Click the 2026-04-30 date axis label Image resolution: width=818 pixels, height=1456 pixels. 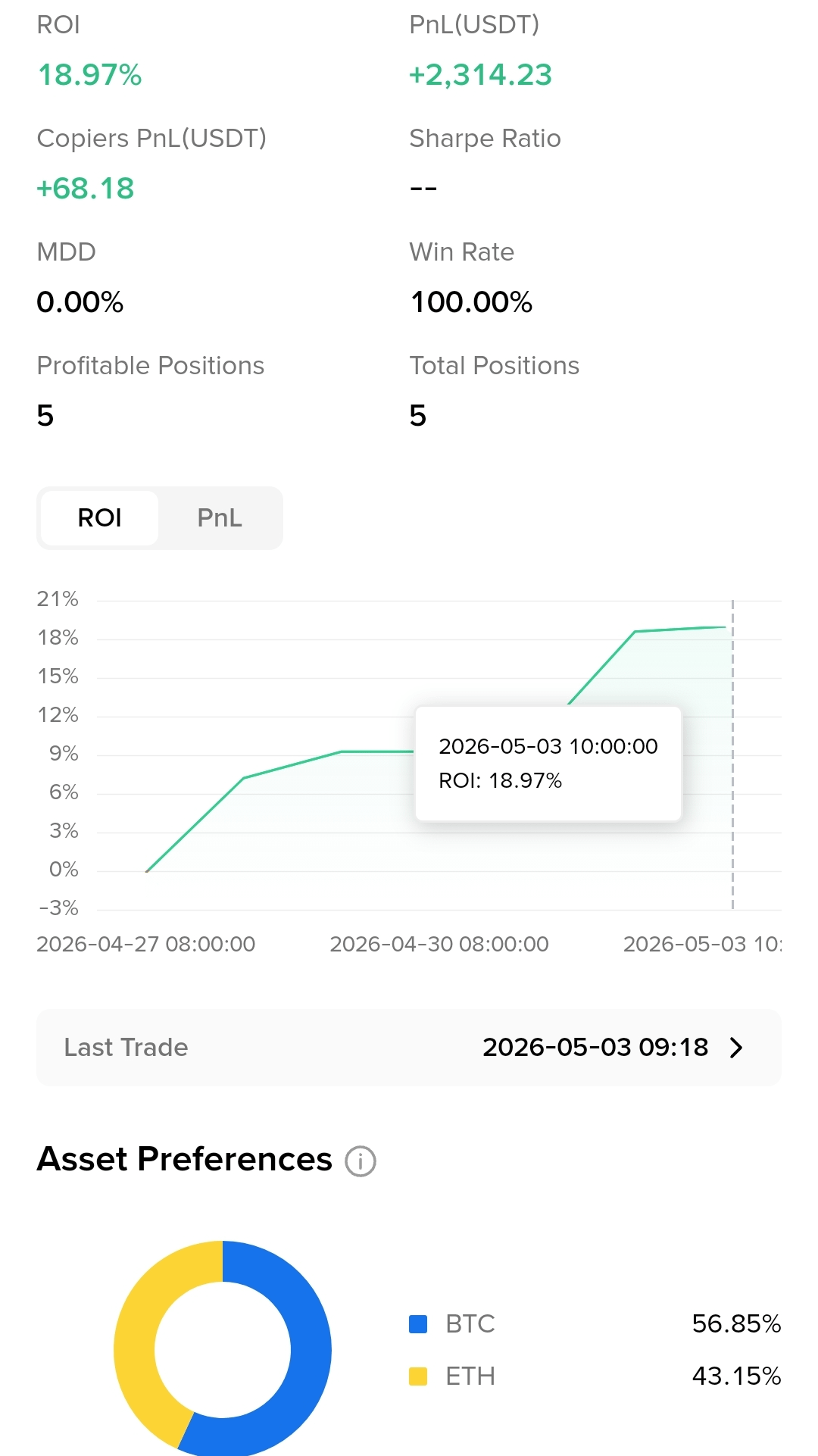coord(439,944)
